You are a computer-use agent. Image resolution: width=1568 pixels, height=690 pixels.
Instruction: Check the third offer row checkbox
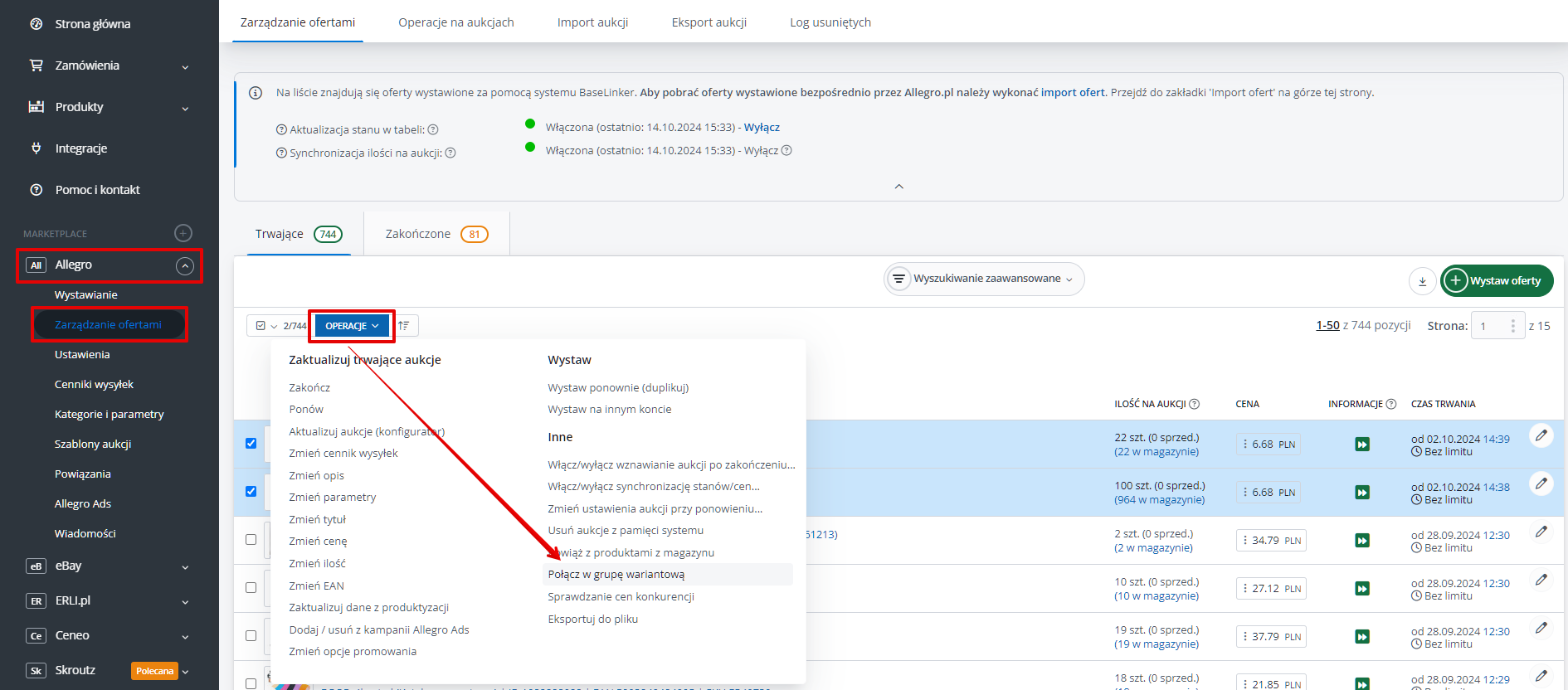tap(251, 540)
